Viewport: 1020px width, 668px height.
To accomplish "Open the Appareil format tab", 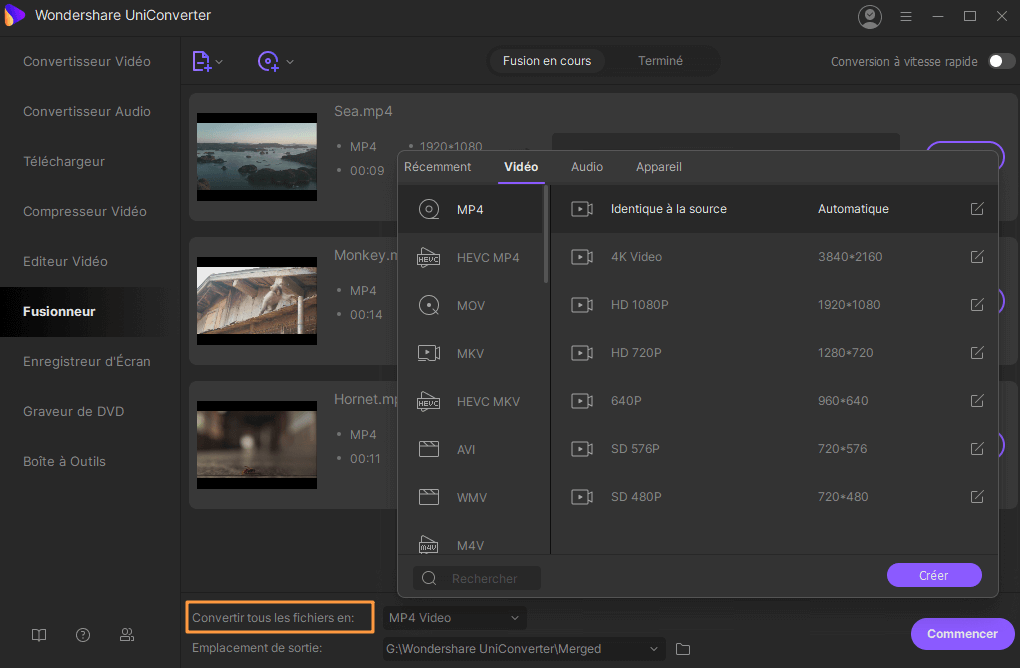I will pos(658,167).
